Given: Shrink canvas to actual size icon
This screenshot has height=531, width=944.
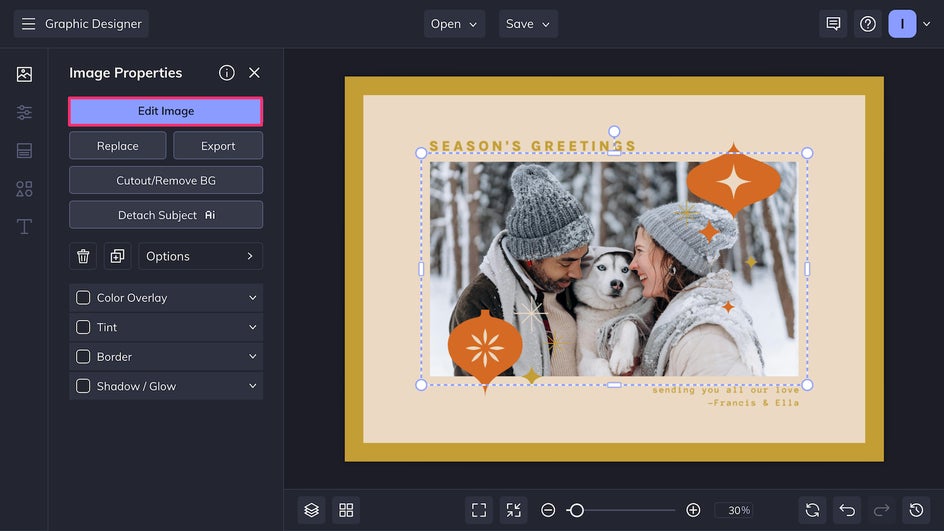Looking at the screenshot, I should click(x=514, y=510).
